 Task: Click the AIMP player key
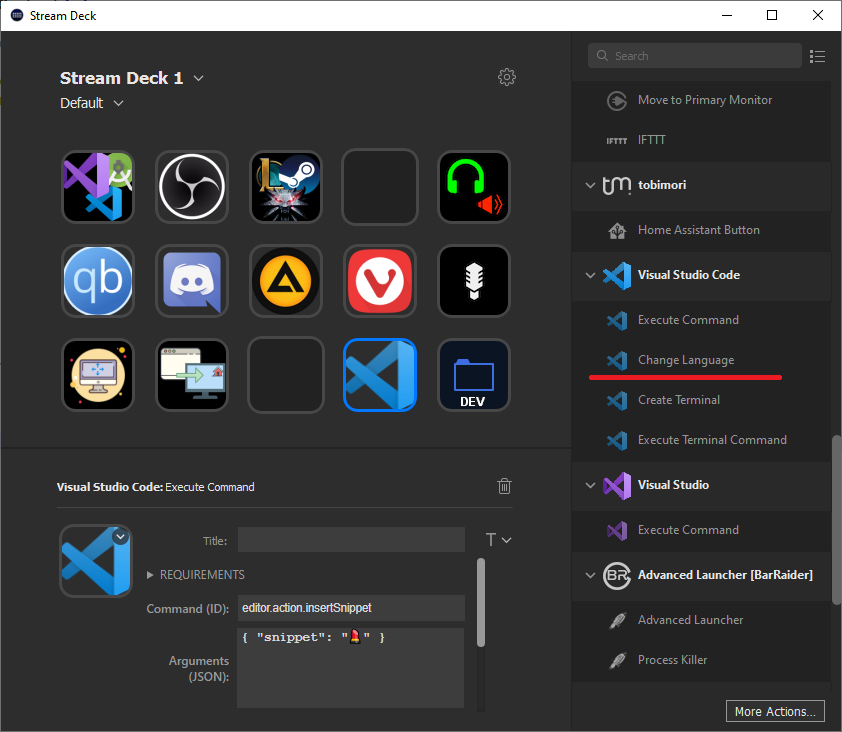click(x=285, y=281)
